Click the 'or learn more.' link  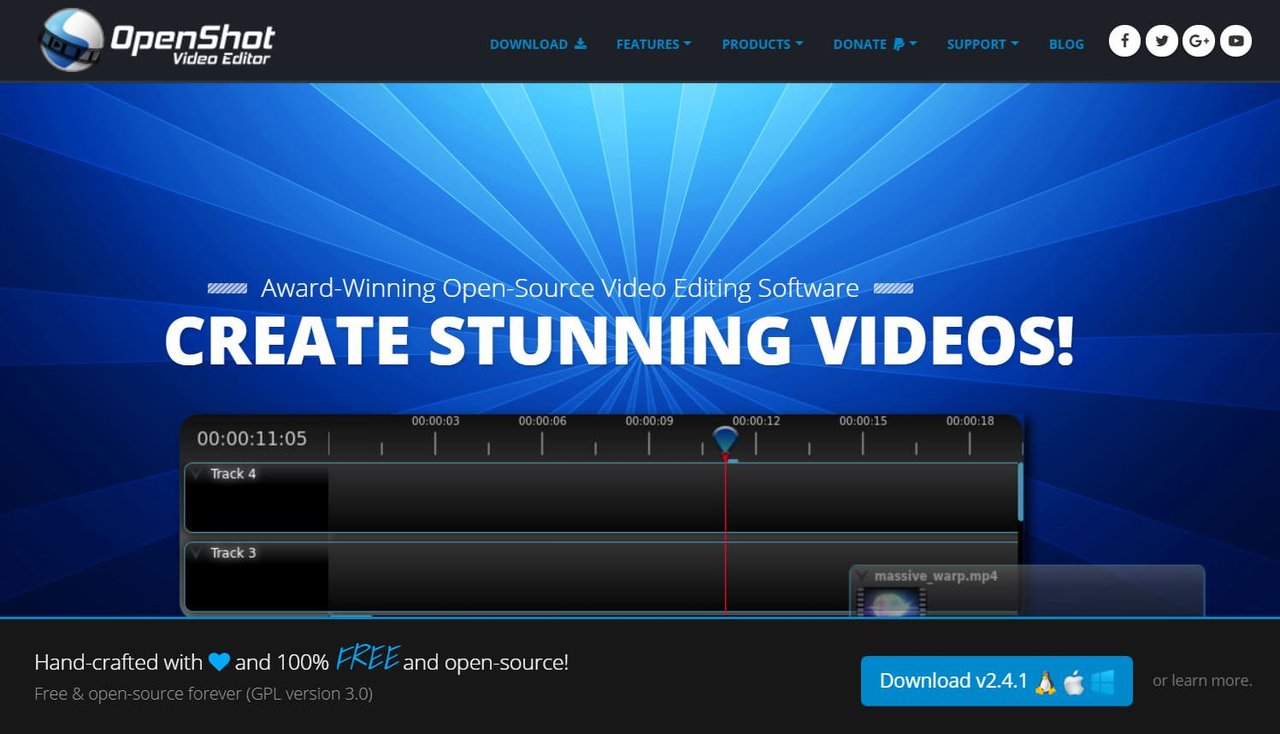(1202, 680)
